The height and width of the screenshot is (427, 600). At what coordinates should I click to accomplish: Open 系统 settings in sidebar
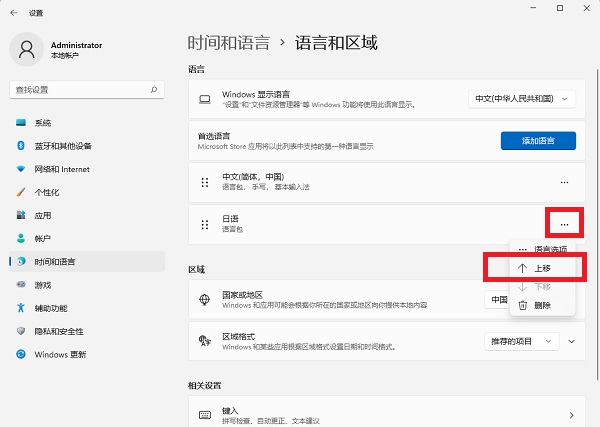point(43,123)
